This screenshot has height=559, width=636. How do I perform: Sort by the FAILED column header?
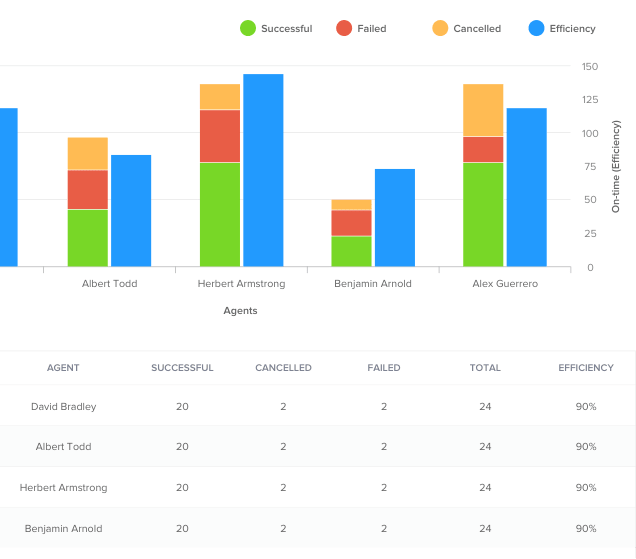(x=384, y=368)
